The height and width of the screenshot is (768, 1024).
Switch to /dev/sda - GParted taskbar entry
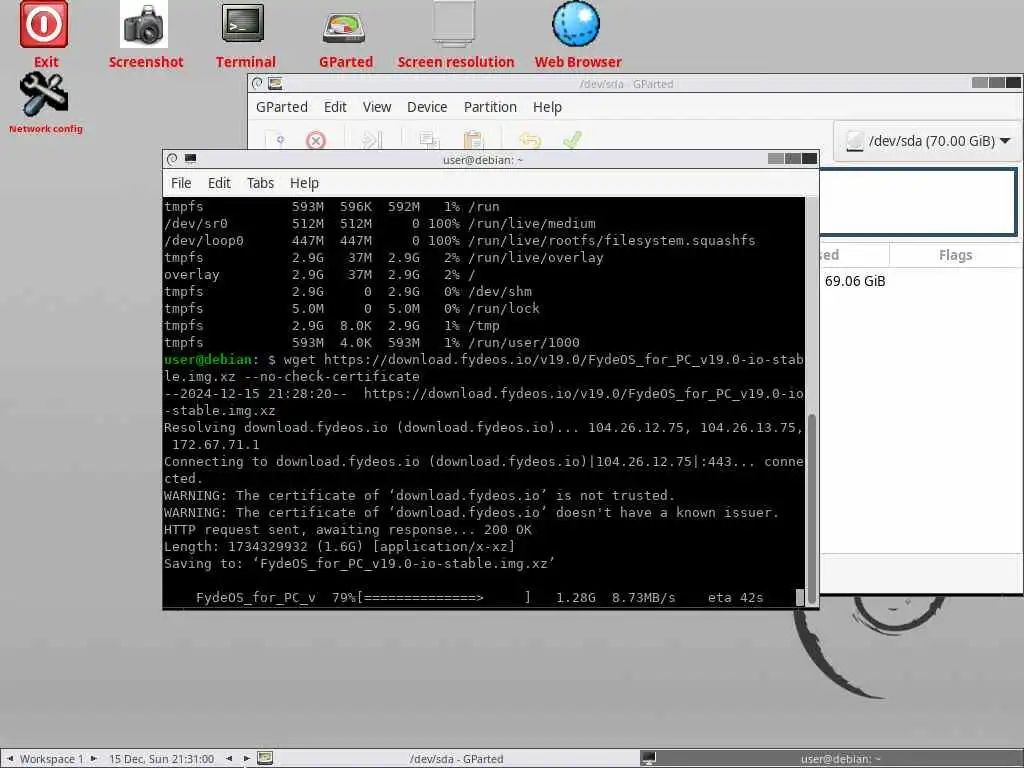coord(456,758)
